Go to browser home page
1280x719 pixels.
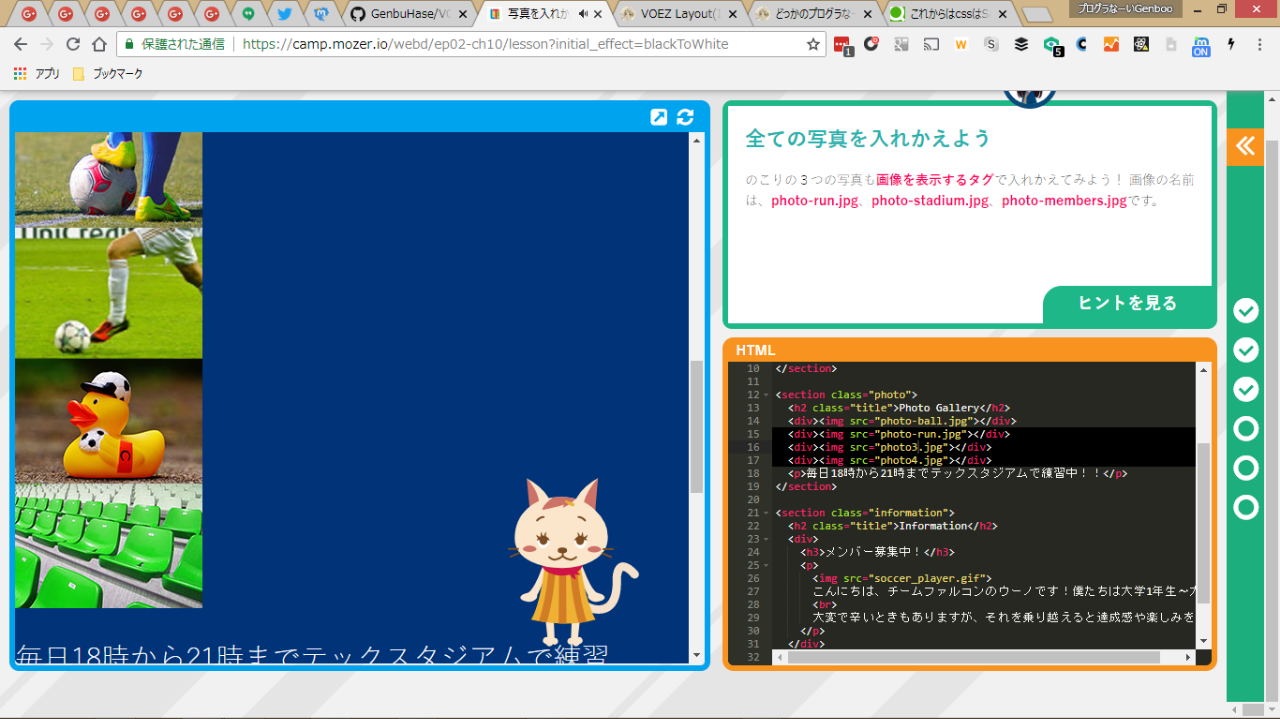(x=99, y=45)
